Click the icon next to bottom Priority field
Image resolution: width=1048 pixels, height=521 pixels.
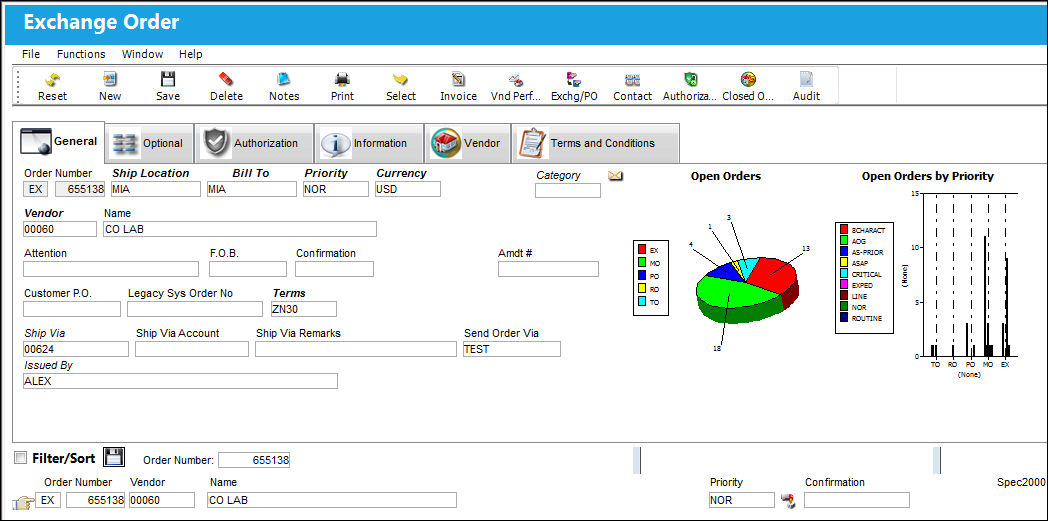(788, 500)
